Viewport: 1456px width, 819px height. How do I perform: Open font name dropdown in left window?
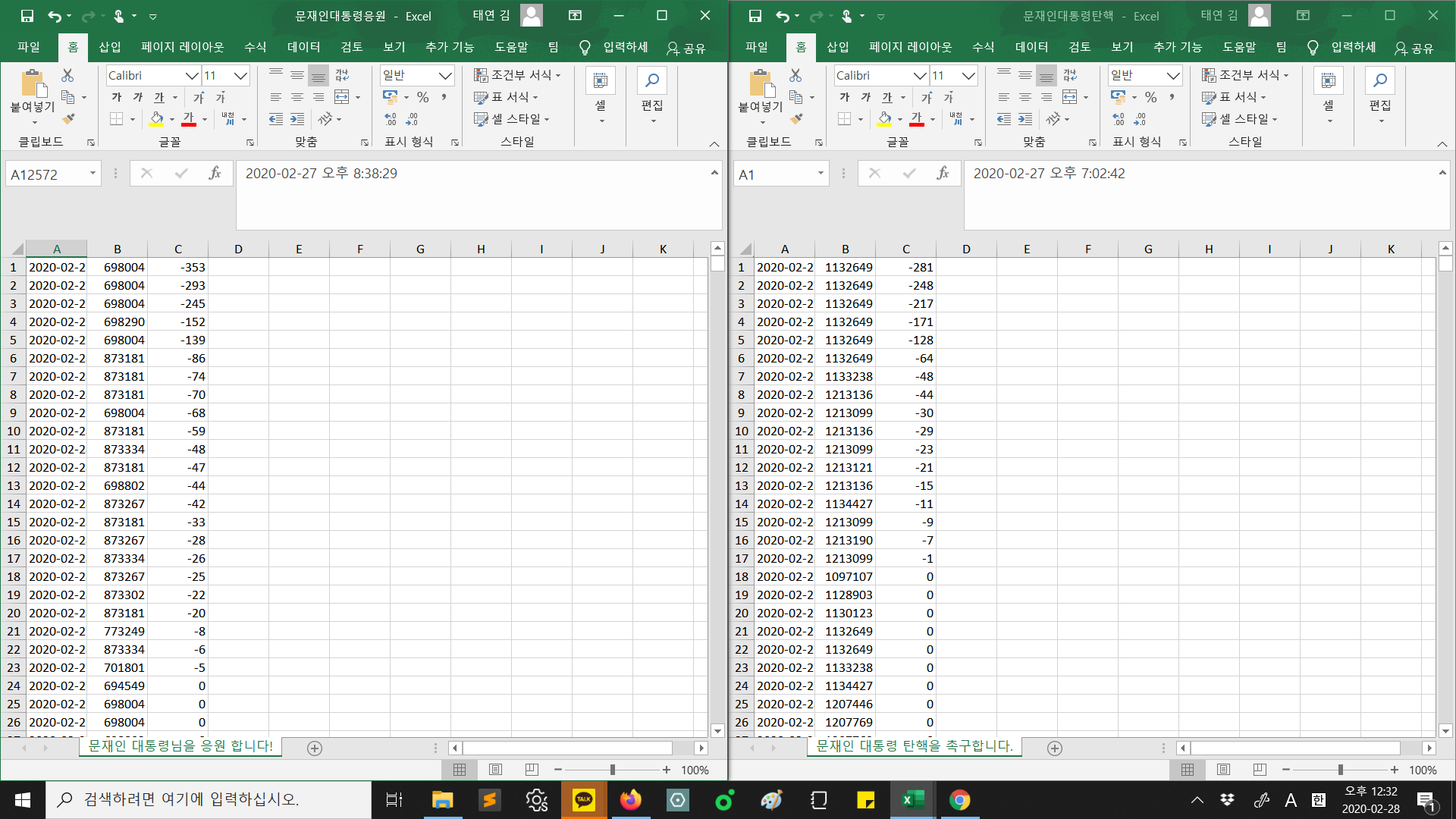point(192,76)
